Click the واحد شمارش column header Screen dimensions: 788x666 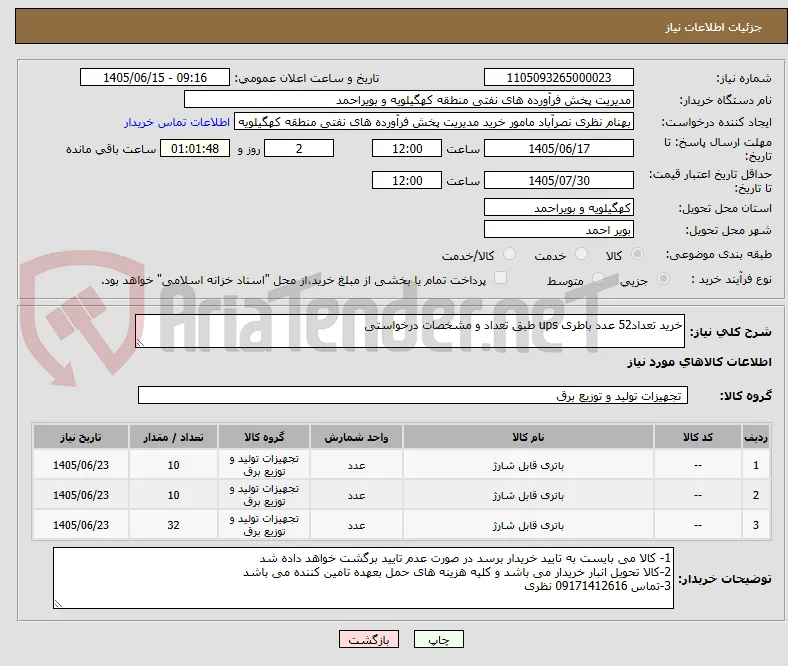coord(356,437)
